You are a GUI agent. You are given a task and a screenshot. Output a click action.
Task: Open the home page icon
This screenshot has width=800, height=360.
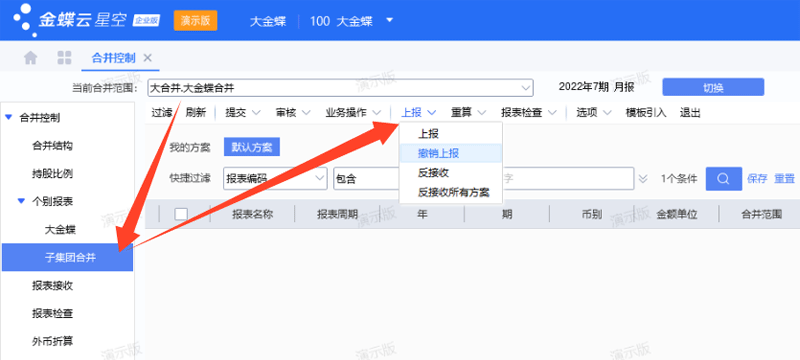(31, 58)
